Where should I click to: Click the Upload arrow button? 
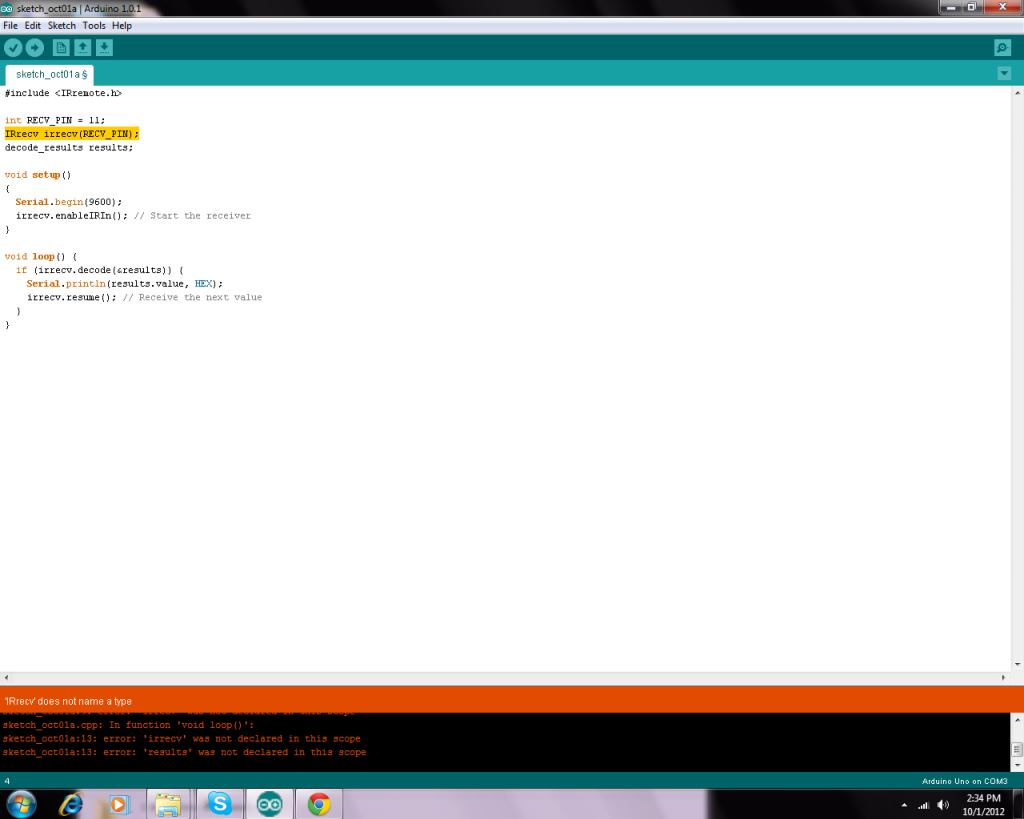(35, 48)
